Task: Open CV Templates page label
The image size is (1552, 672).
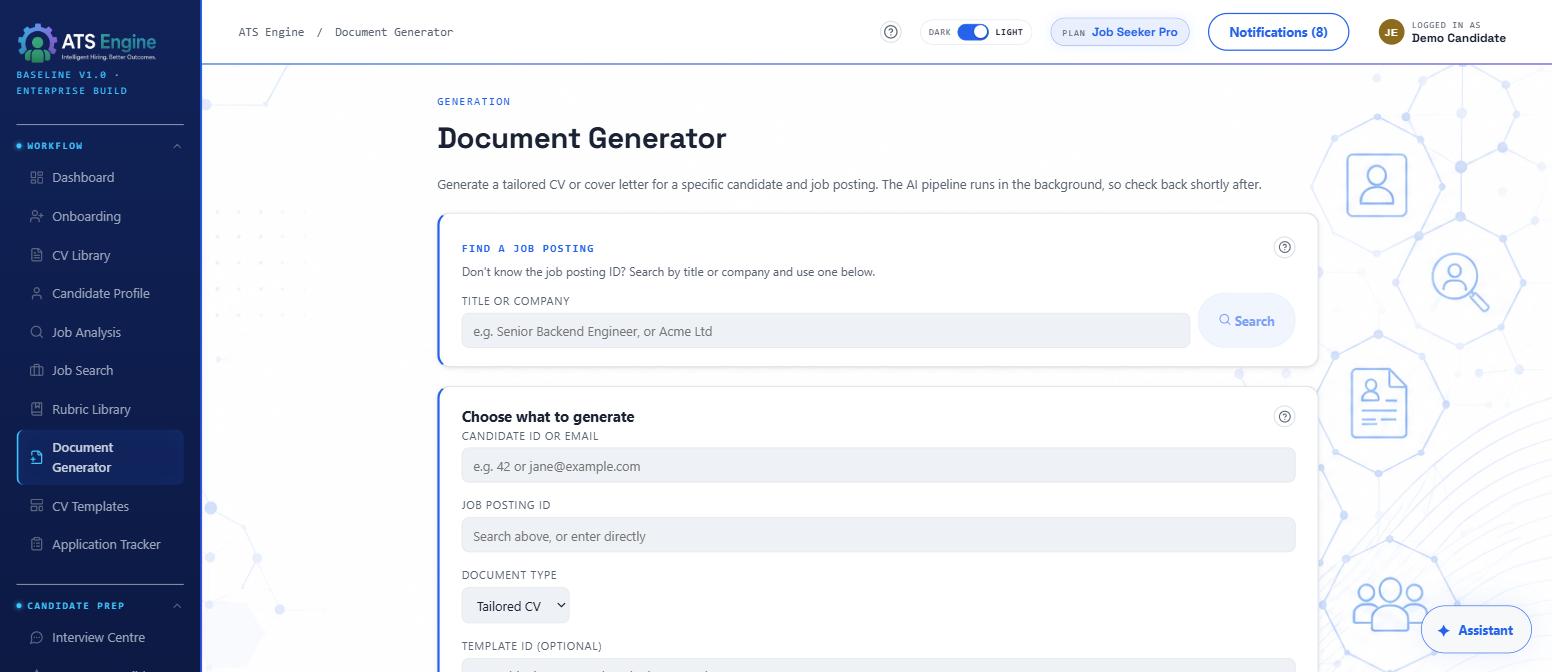Action: [x=90, y=506]
